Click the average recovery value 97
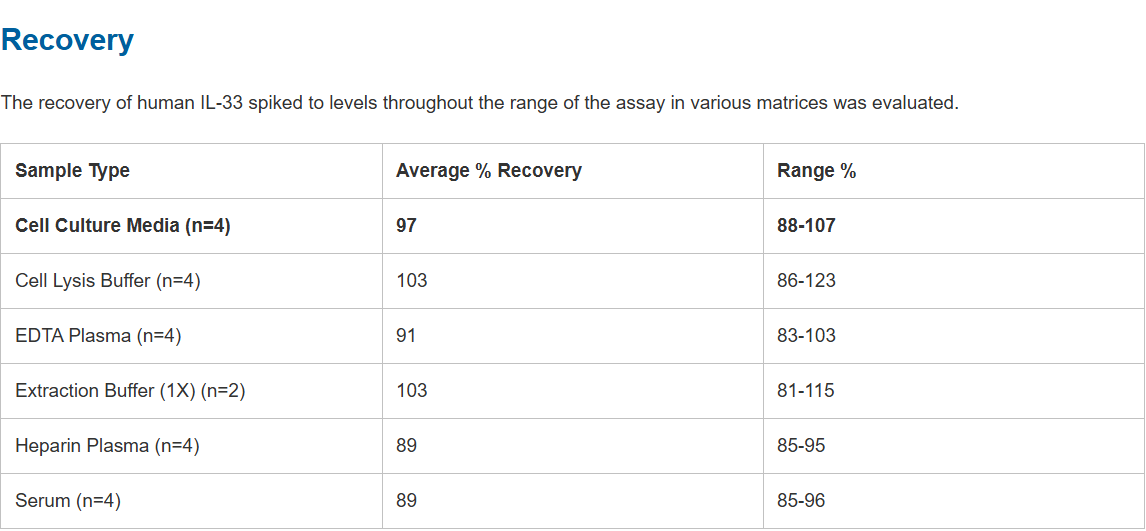This screenshot has width=1146, height=531. click(x=406, y=226)
